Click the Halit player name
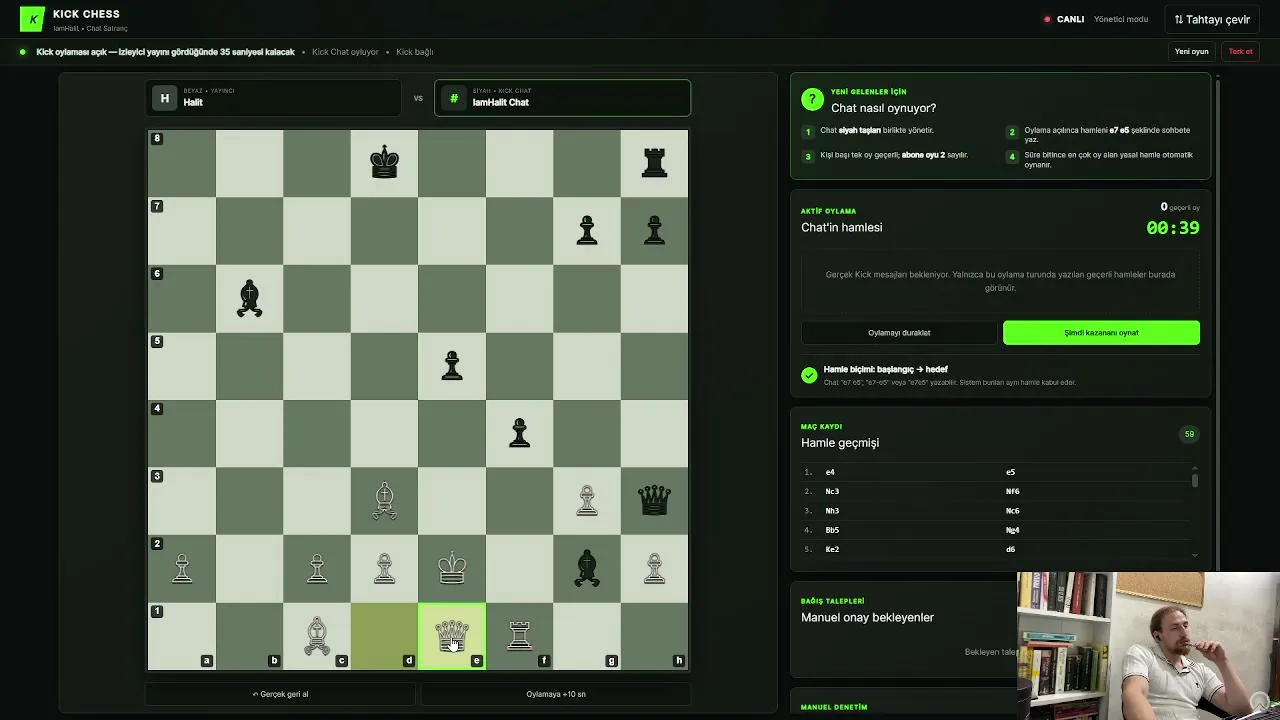 point(193,102)
